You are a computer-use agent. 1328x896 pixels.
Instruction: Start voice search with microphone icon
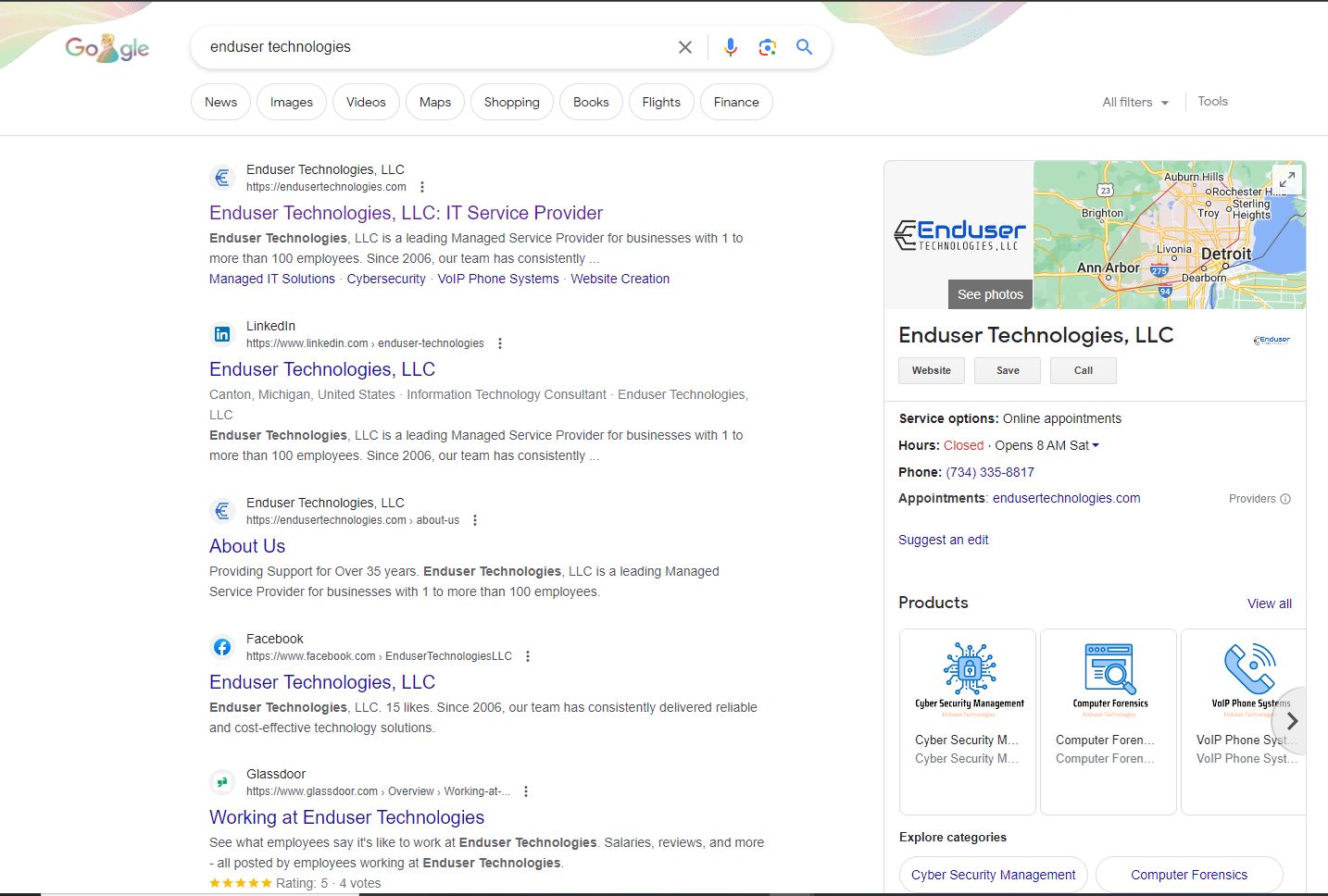tap(731, 47)
